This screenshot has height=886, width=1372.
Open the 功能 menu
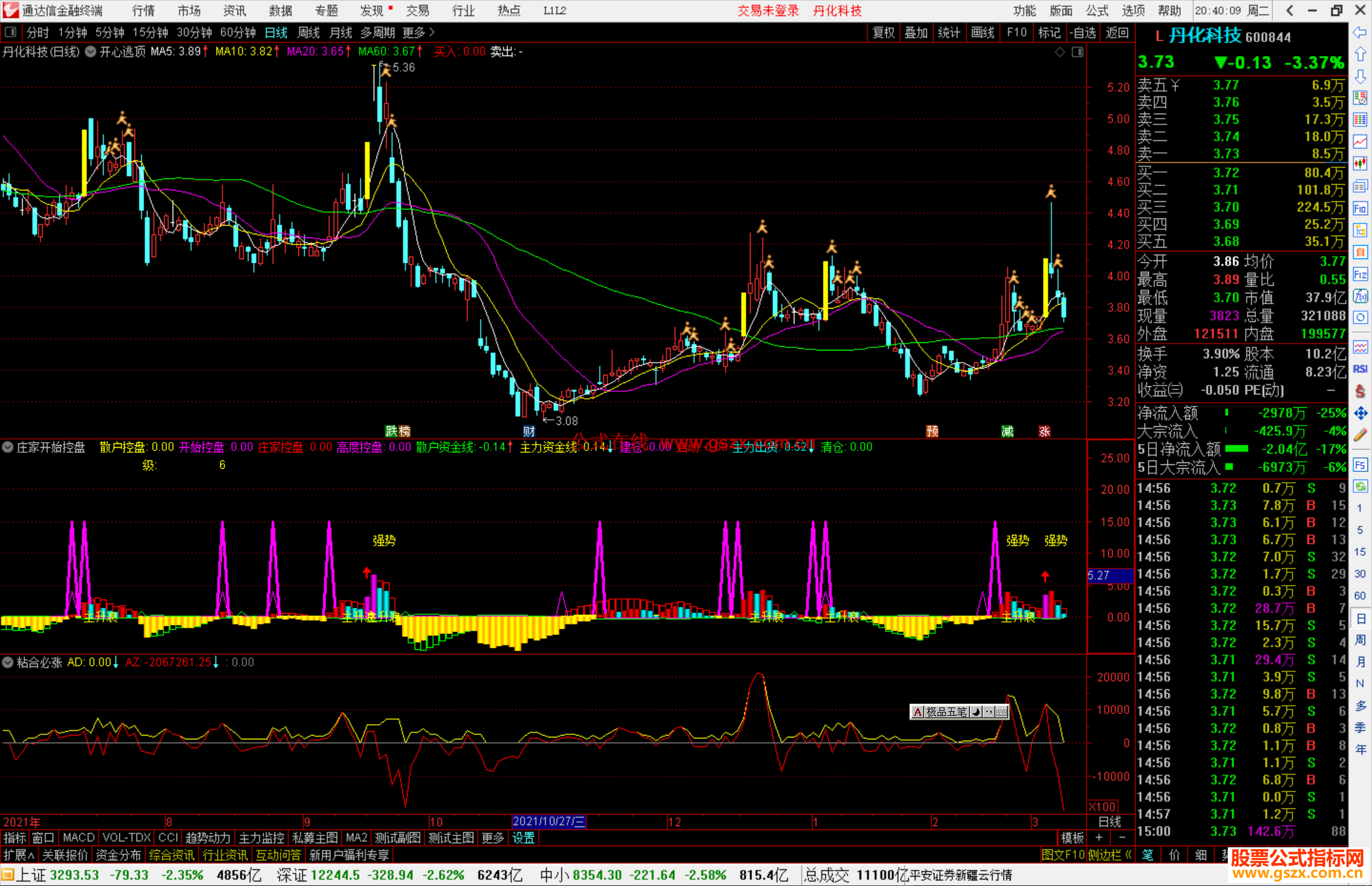click(x=1024, y=10)
